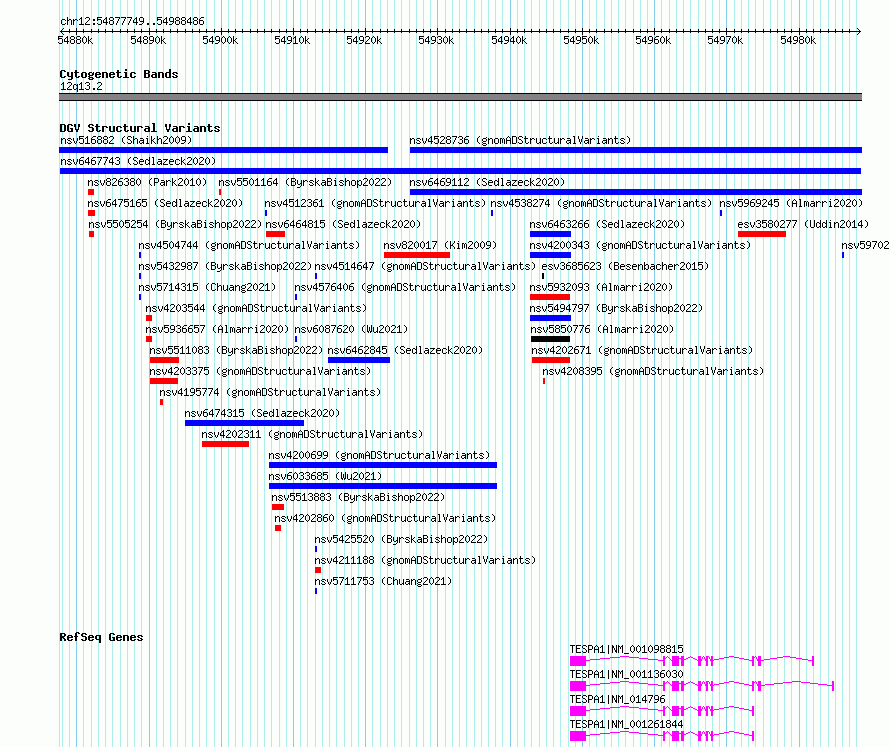Screen dimensions: 890x747
Task: Open nsv4203375 gnomAD variant label
Action: tap(260, 371)
